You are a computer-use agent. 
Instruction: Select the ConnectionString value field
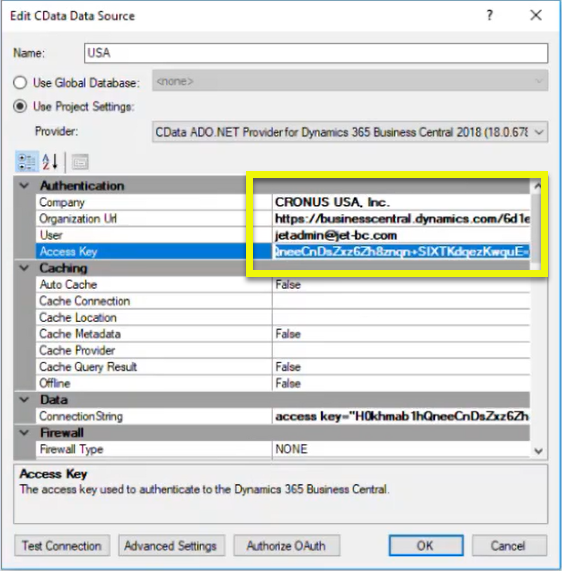pos(401,416)
